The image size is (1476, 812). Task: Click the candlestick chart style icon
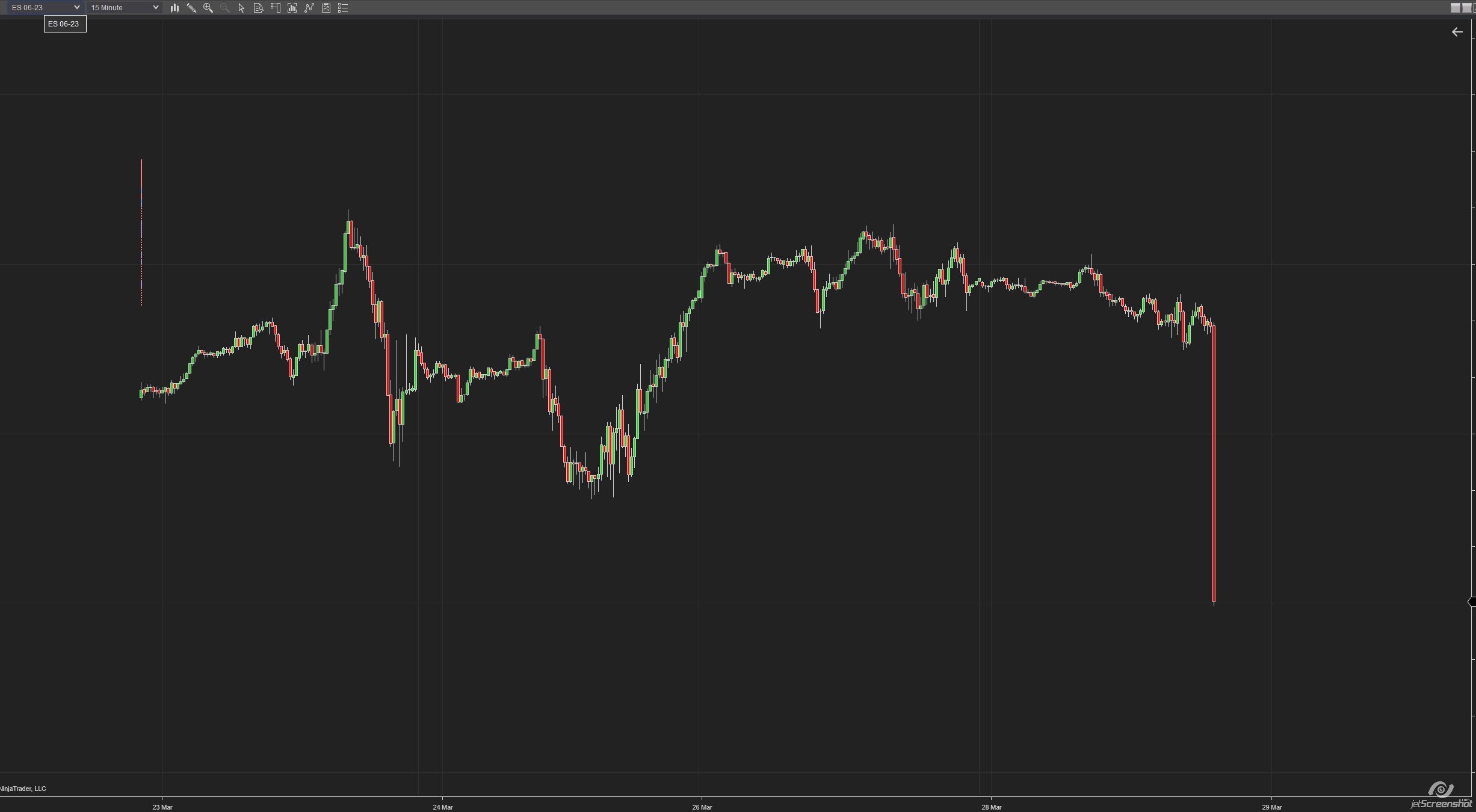click(174, 8)
